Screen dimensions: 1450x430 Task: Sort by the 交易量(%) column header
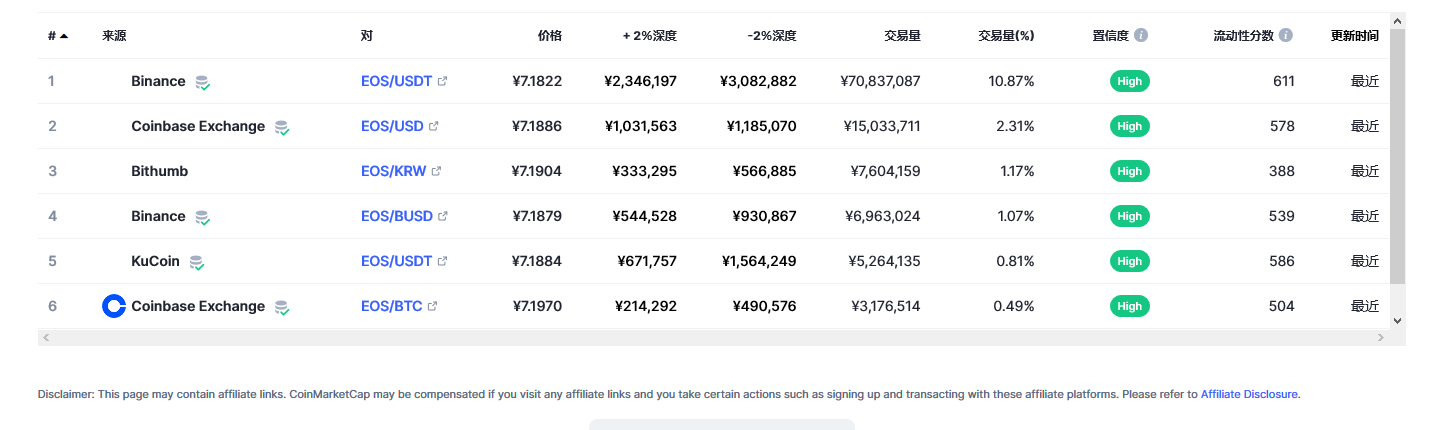coord(1006,35)
